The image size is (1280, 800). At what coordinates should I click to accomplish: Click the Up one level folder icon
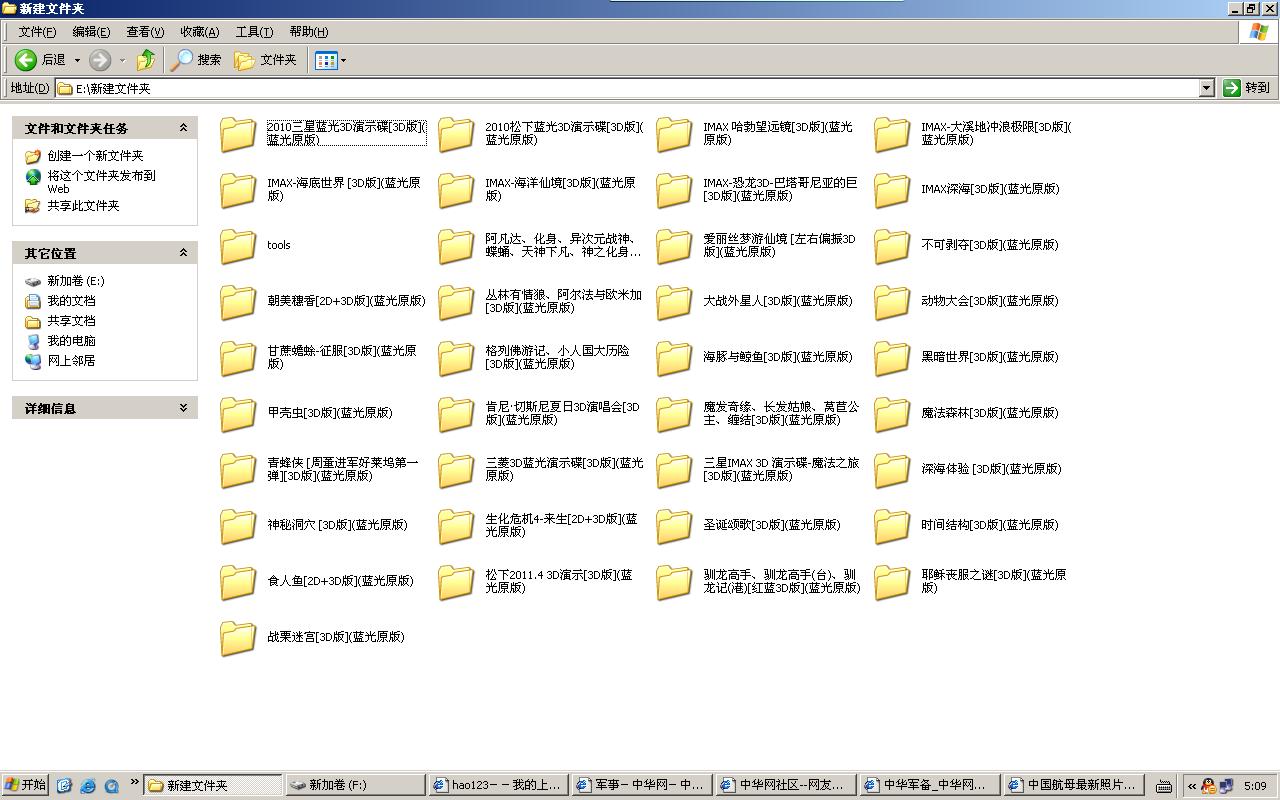[146, 60]
